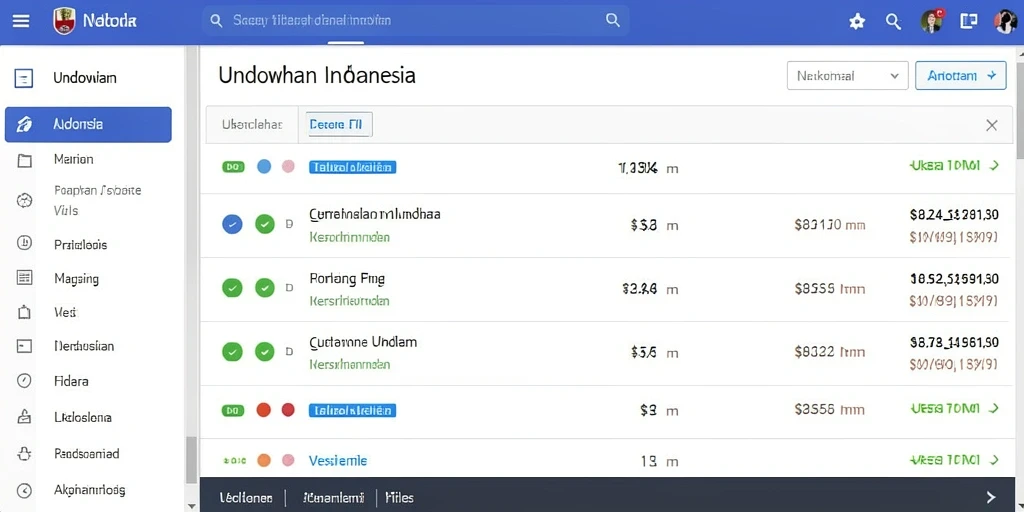
Task: Switch to the Ubarclehas tab
Action: (252, 124)
